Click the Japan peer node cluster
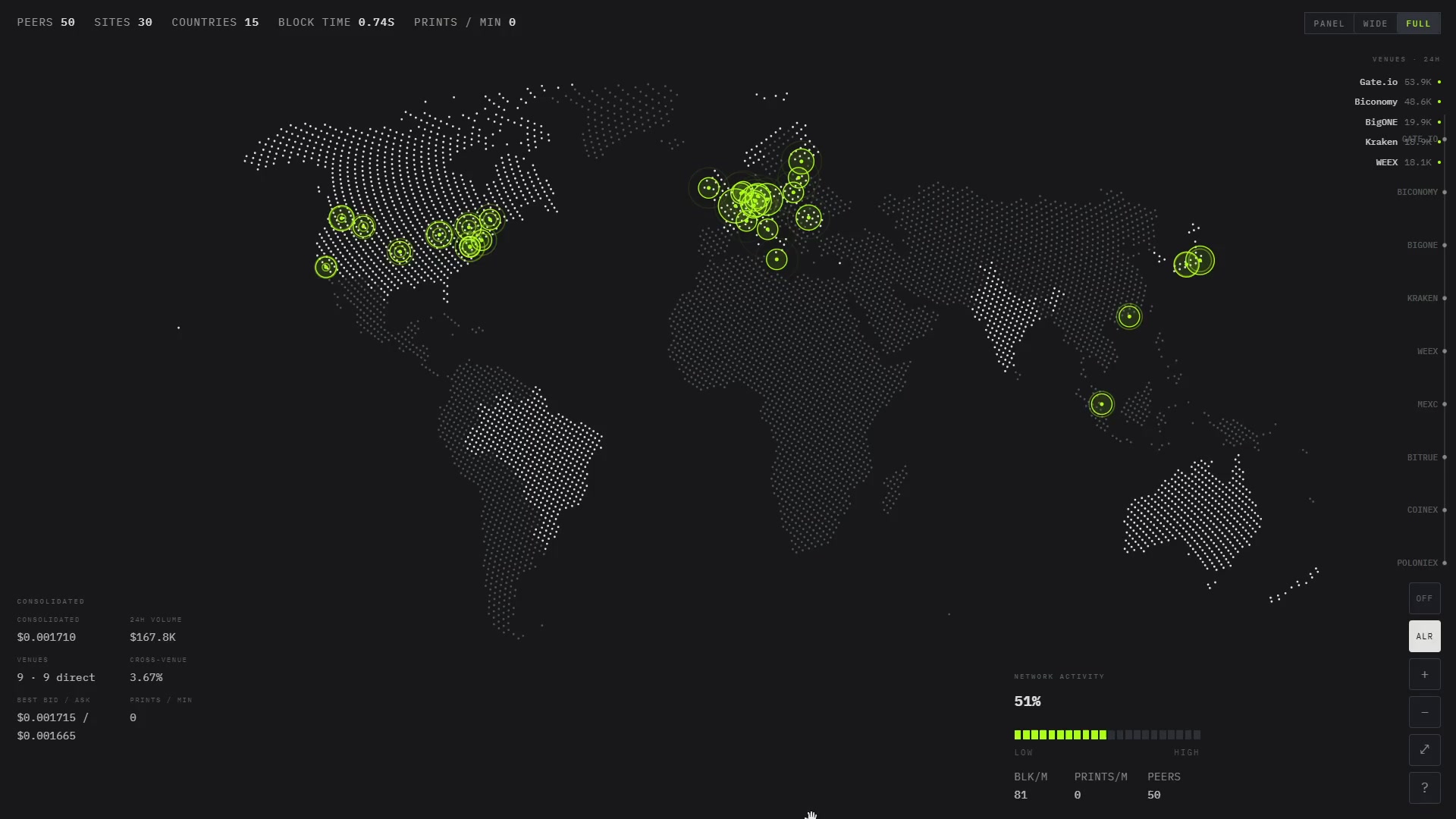 click(x=1194, y=262)
